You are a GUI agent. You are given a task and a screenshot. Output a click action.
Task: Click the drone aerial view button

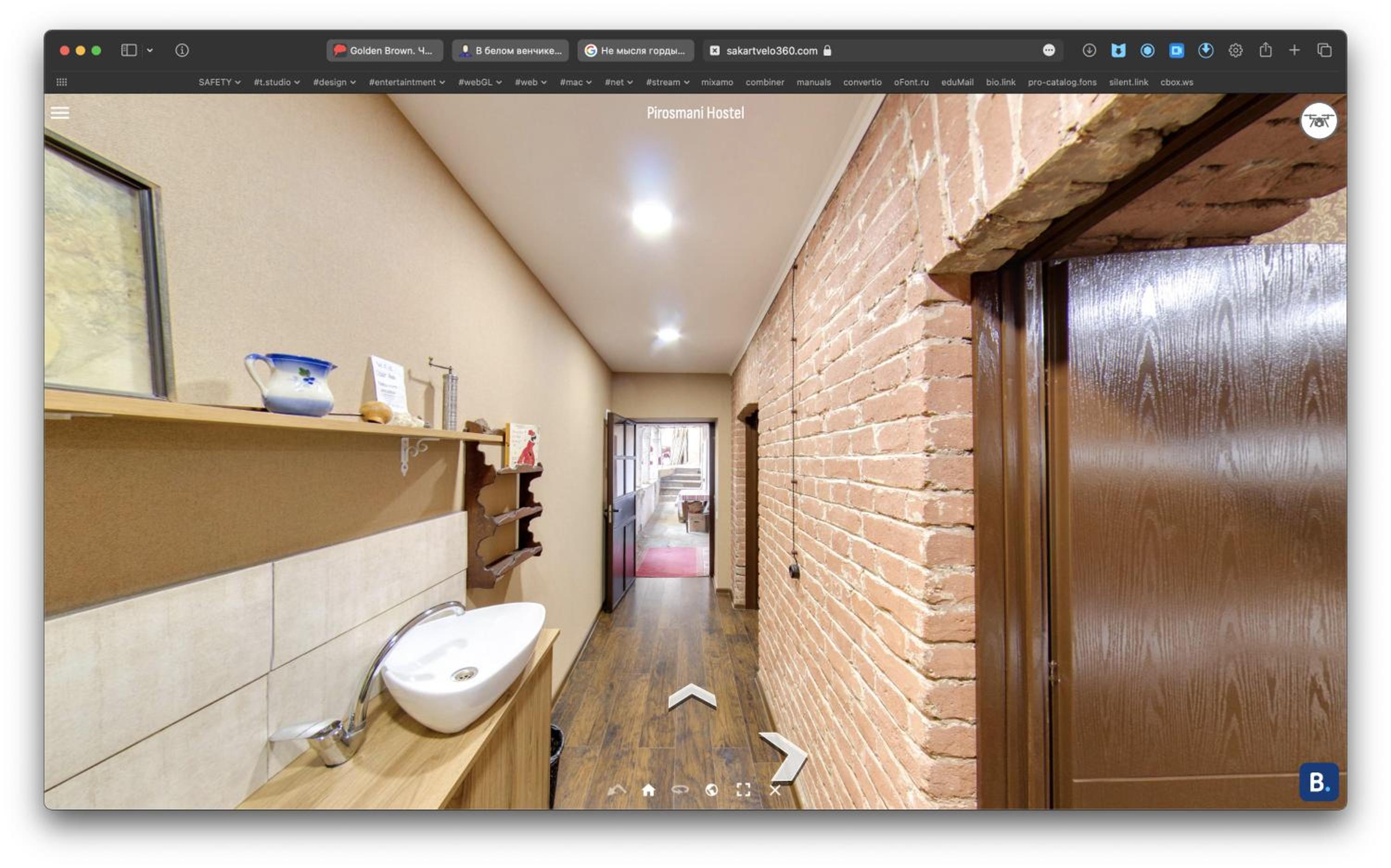coord(1318,121)
